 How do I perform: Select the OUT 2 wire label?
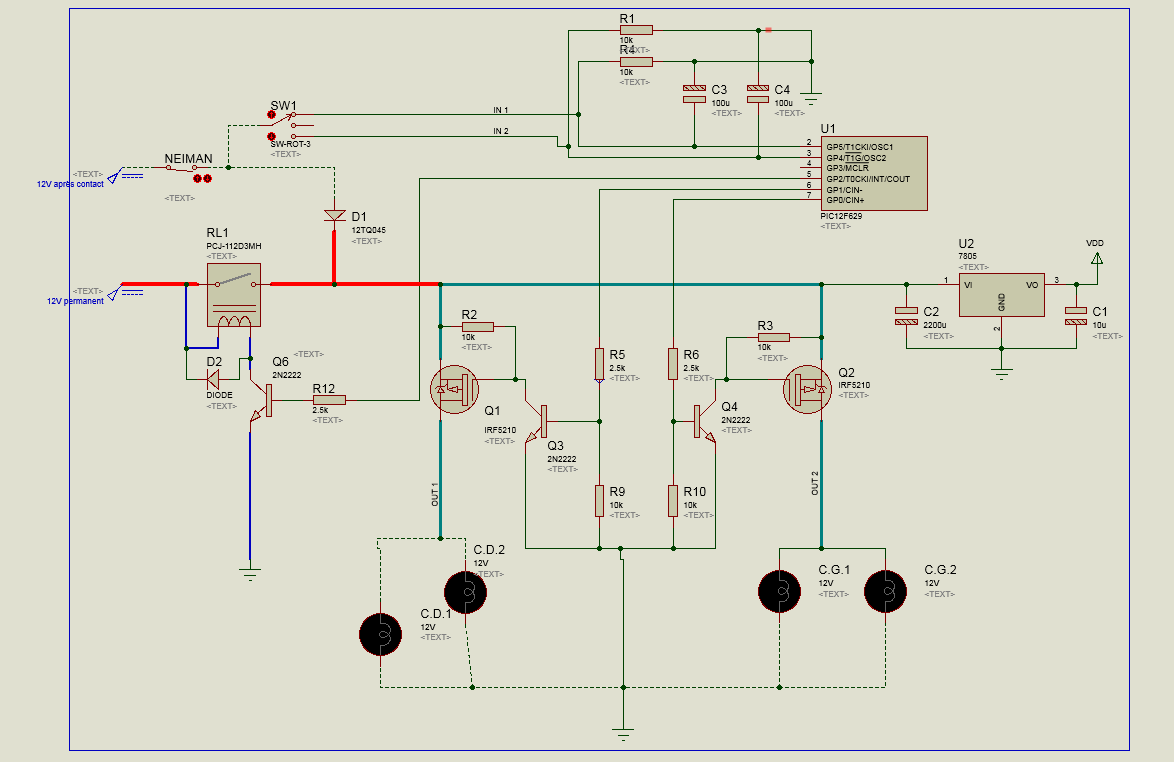tap(815, 484)
